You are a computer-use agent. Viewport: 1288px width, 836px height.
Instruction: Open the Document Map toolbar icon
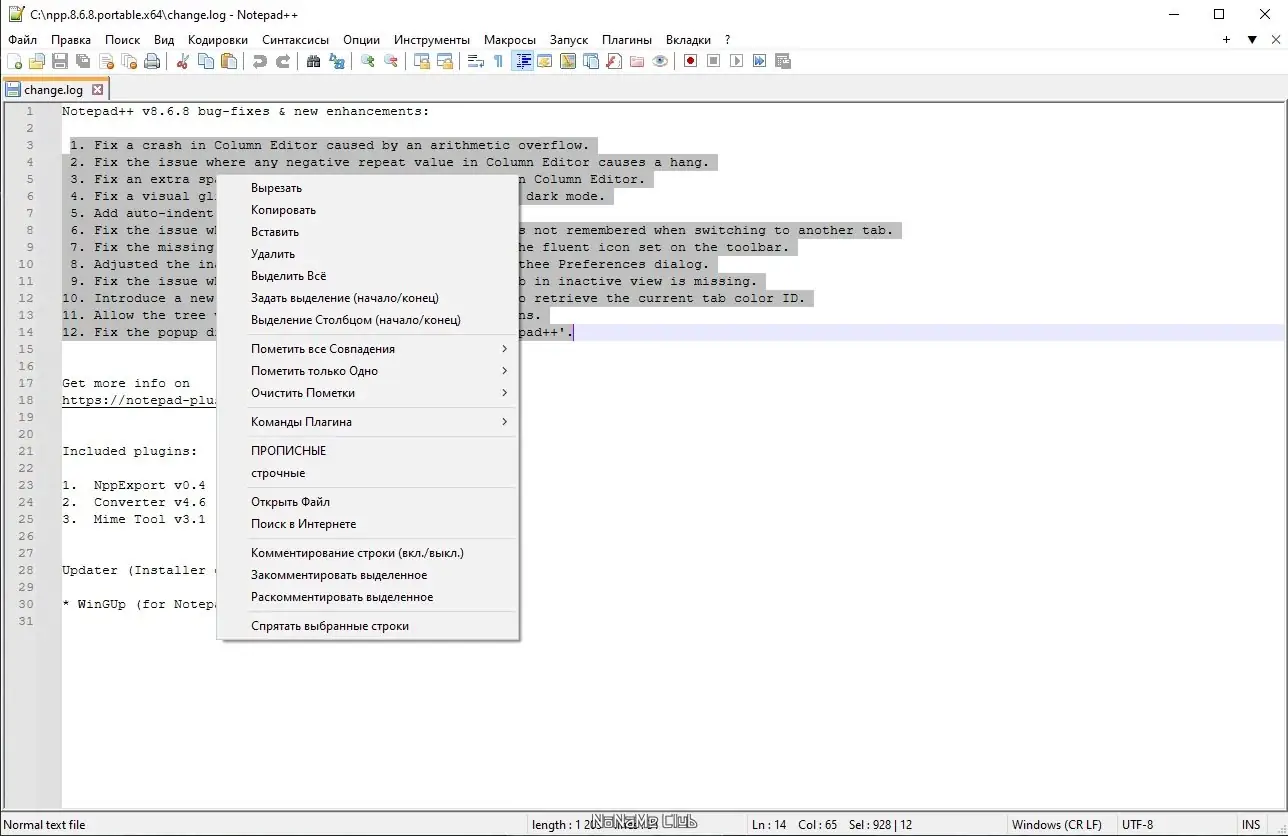pyautogui.click(x=568, y=61)
